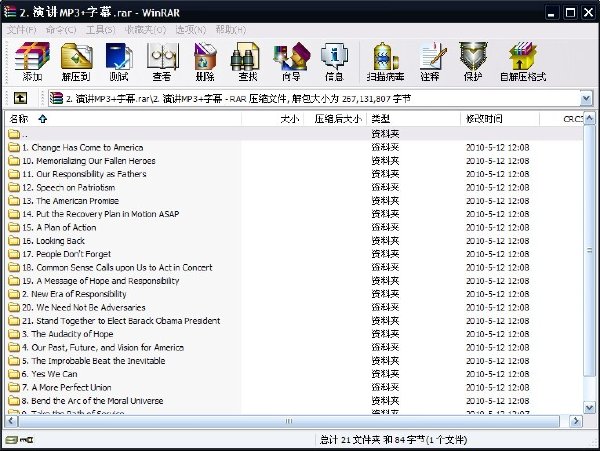Select '20. We Need Not Be Adversaries'

click(84, 307)
